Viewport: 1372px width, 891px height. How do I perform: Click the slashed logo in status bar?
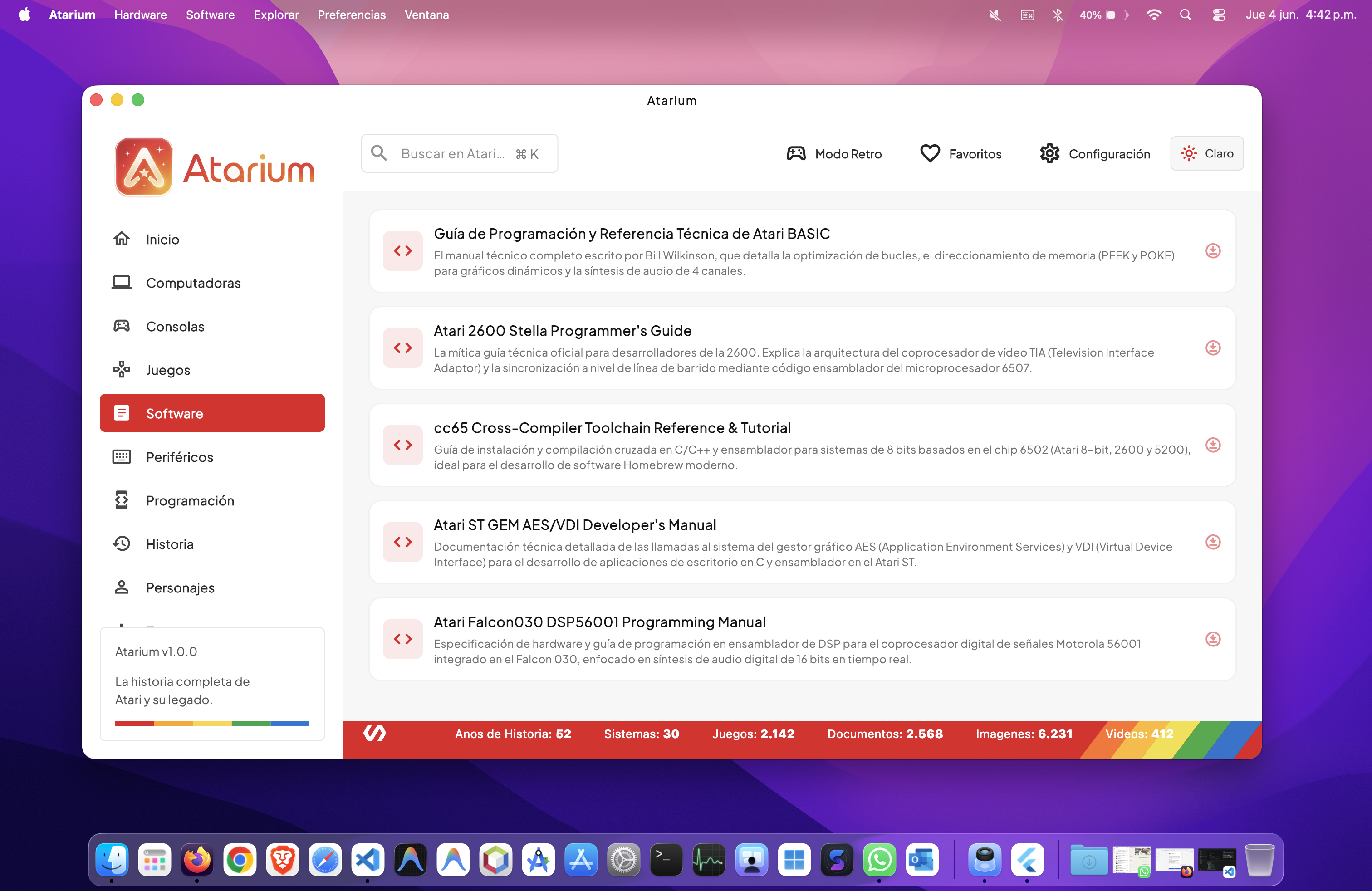[x=375, y=733]
